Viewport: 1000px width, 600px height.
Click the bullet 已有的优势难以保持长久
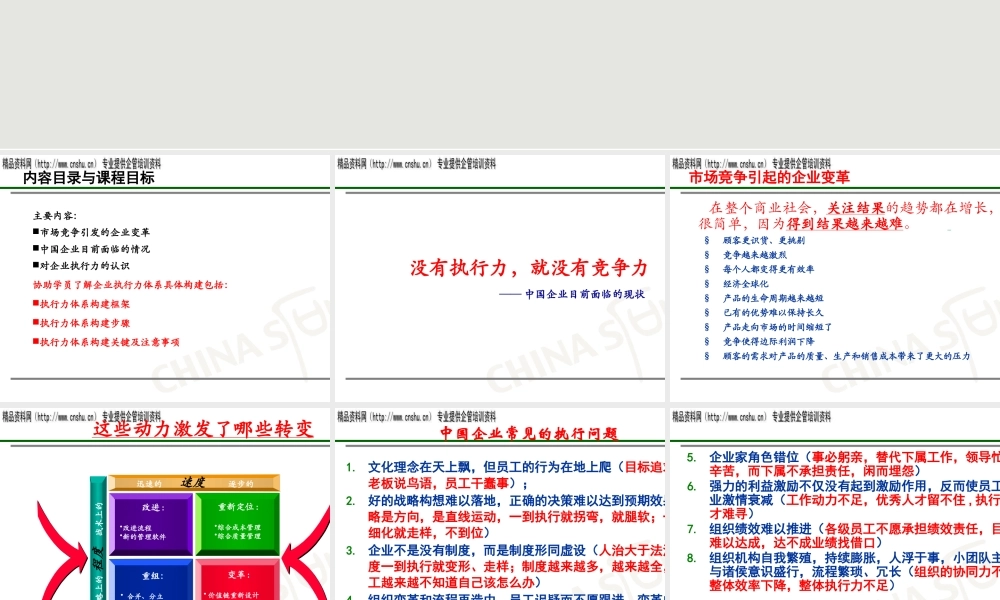[x=773, y=312]
